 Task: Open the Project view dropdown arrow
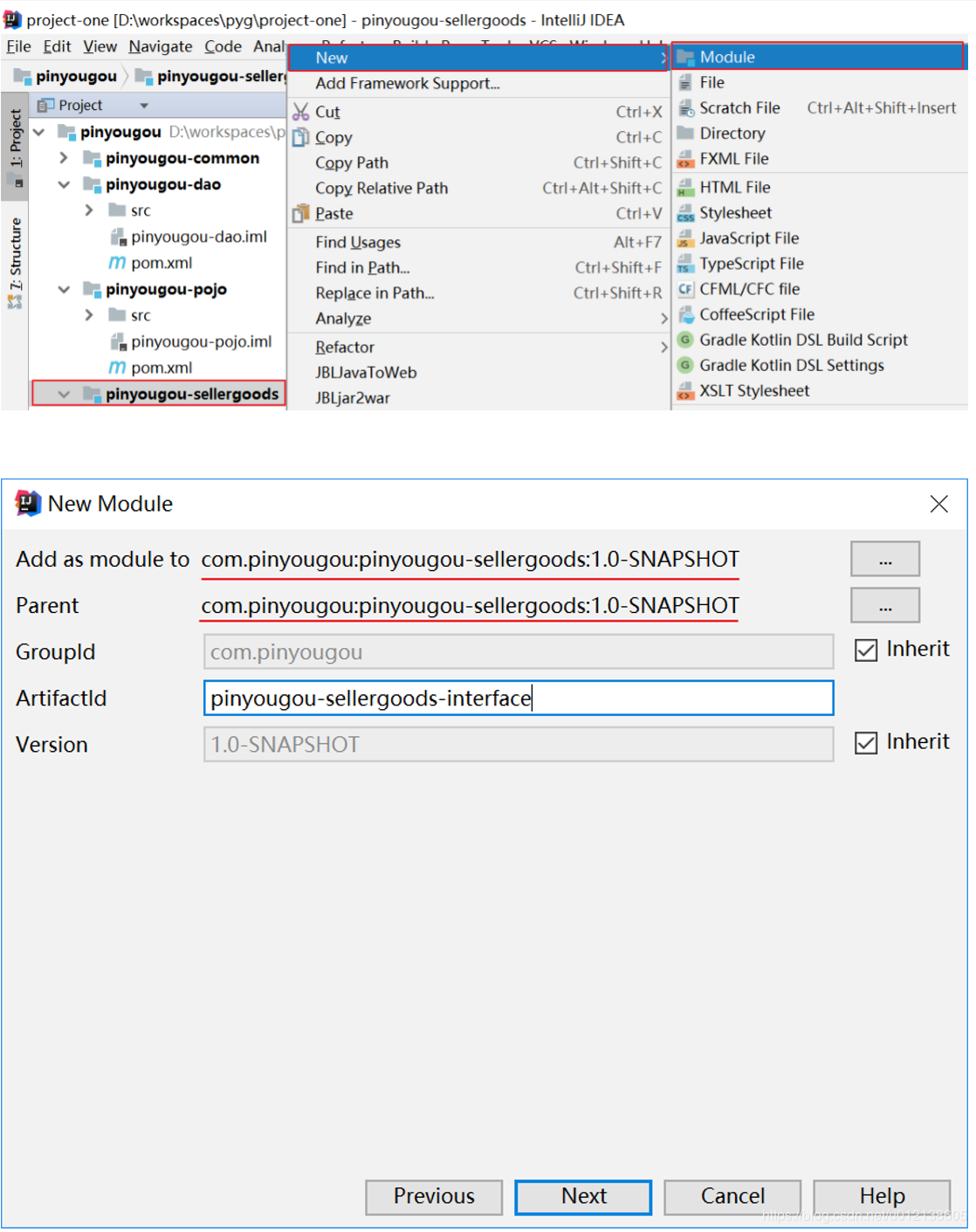point(144,105)
